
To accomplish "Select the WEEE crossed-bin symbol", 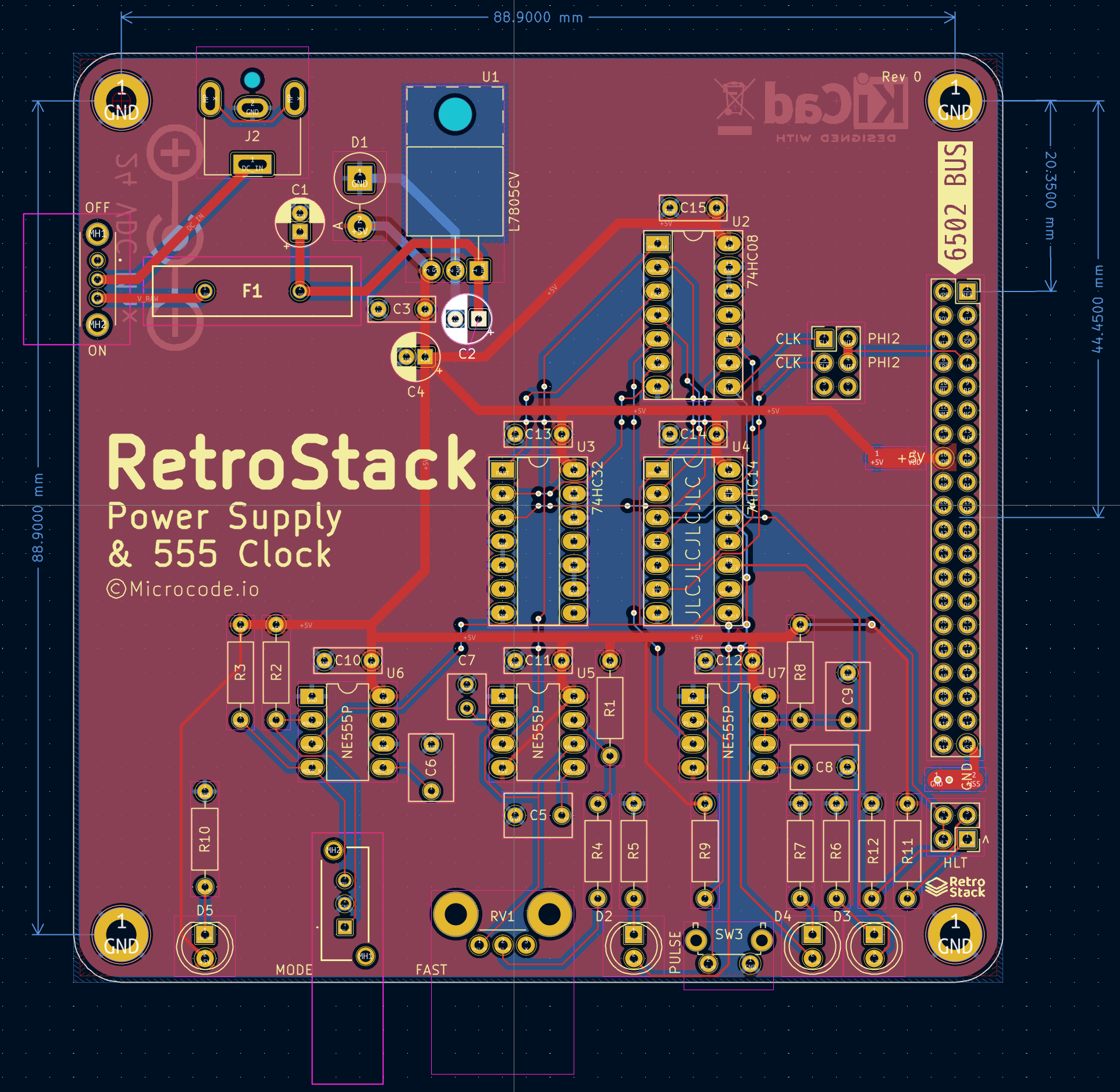I will pos(735,105).
